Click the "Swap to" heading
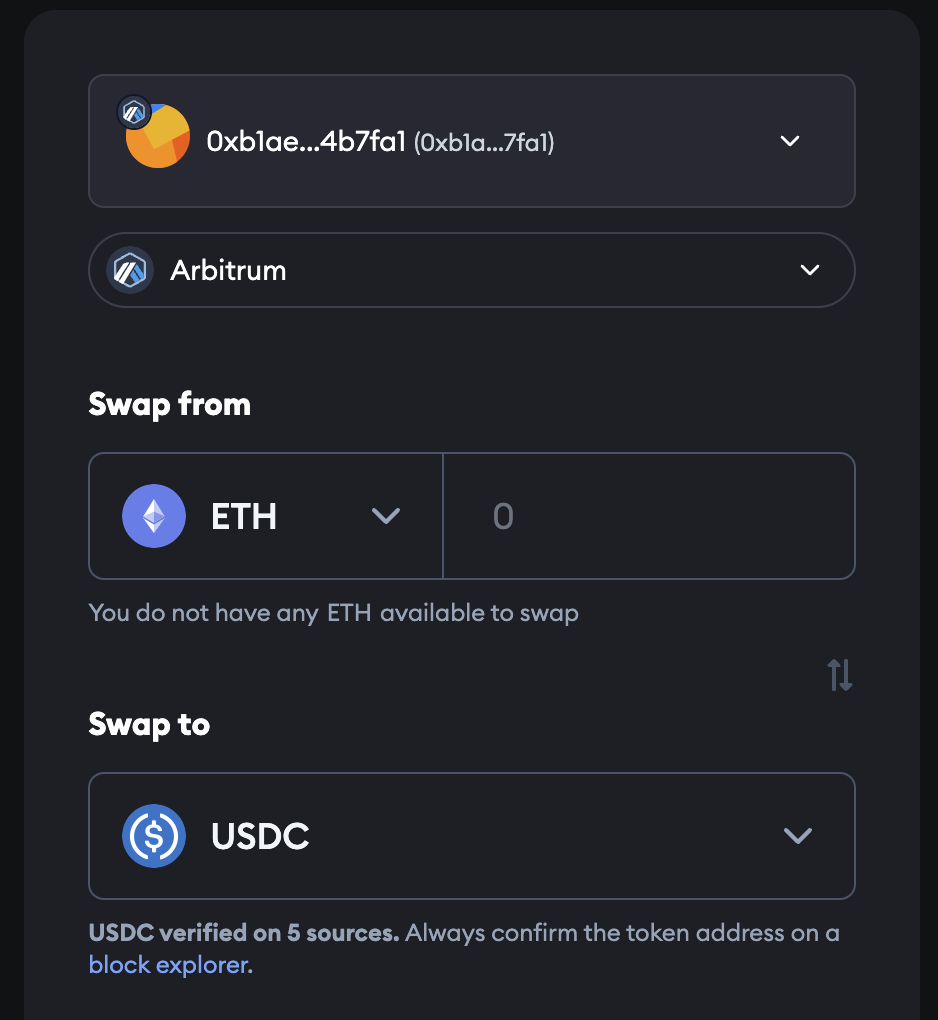This screenshot has height=1020, width=938. point(149,724)
